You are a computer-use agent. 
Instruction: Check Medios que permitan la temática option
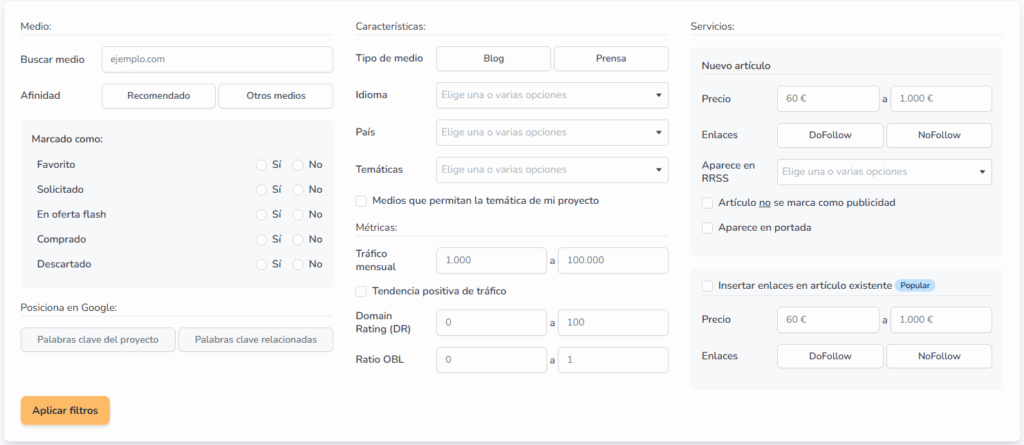[x=361, y=201]
